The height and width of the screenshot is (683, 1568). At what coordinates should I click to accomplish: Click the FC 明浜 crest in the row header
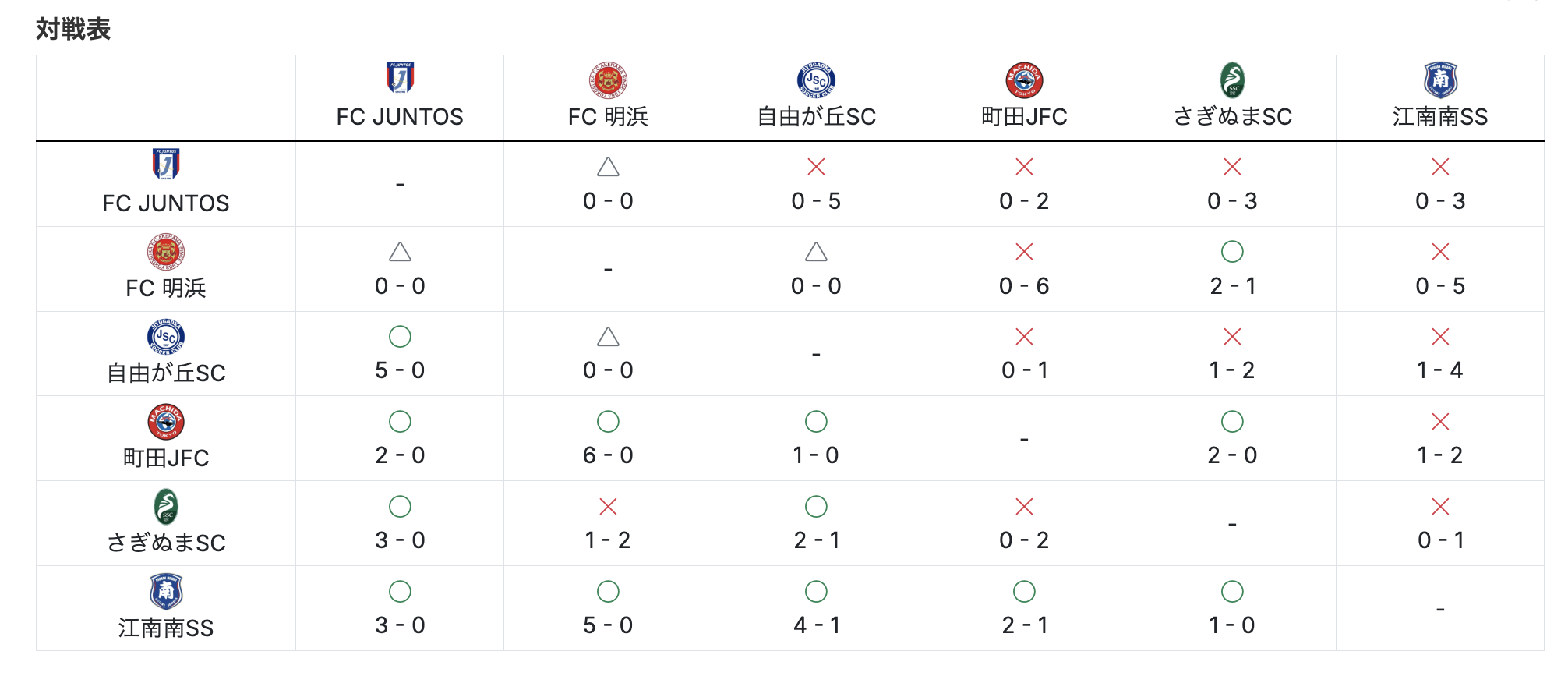point(166,252)
